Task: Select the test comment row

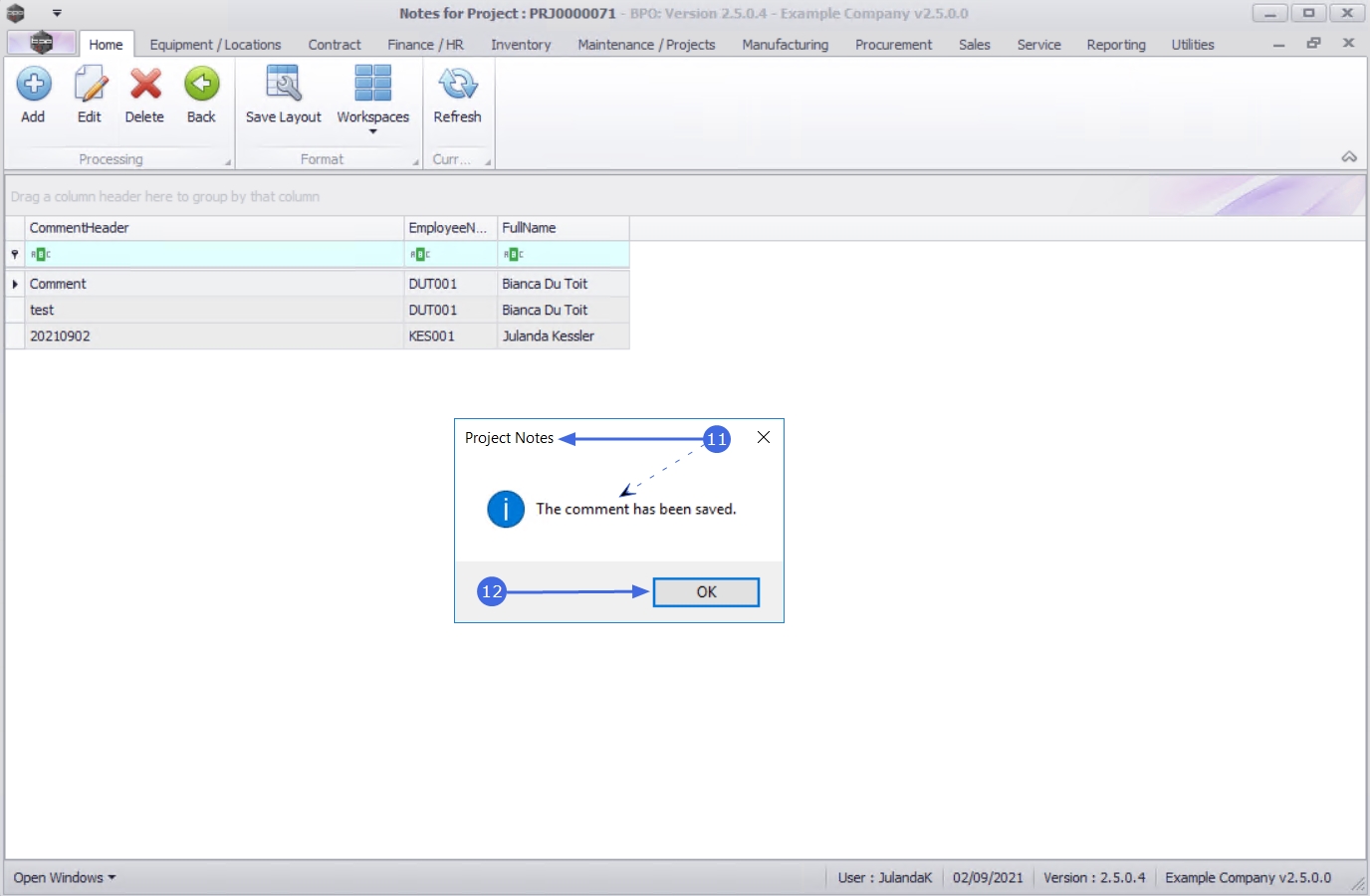Action: (318, 311)
